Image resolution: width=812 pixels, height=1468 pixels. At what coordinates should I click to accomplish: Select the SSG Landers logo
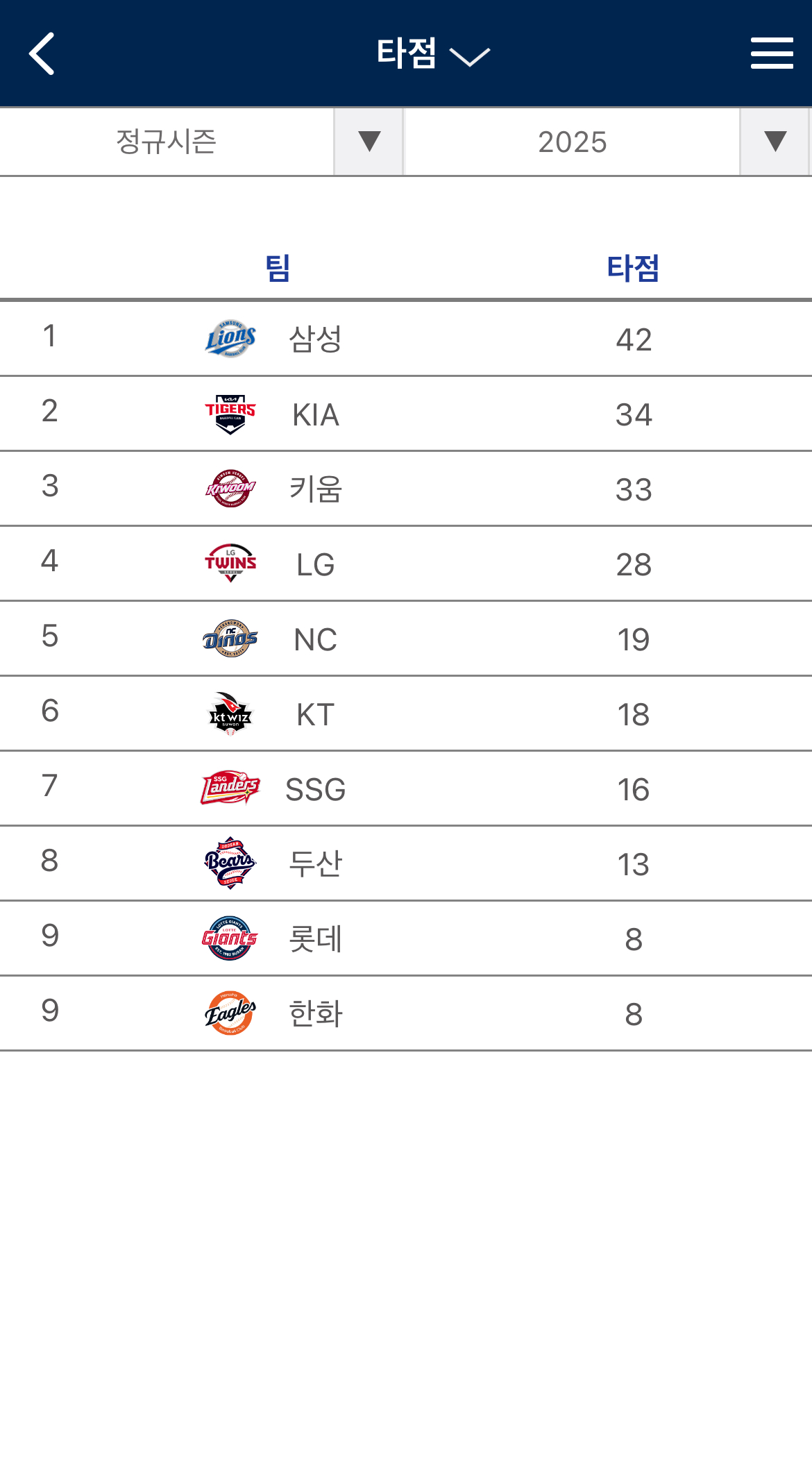pyautogui.click(x=230, y=788)
